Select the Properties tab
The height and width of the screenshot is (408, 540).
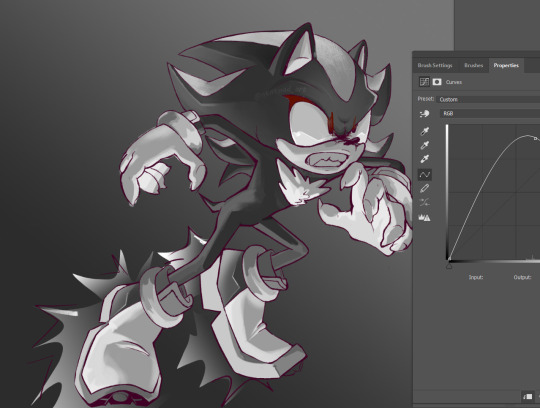pyautogui.click(x=506, y=65)
